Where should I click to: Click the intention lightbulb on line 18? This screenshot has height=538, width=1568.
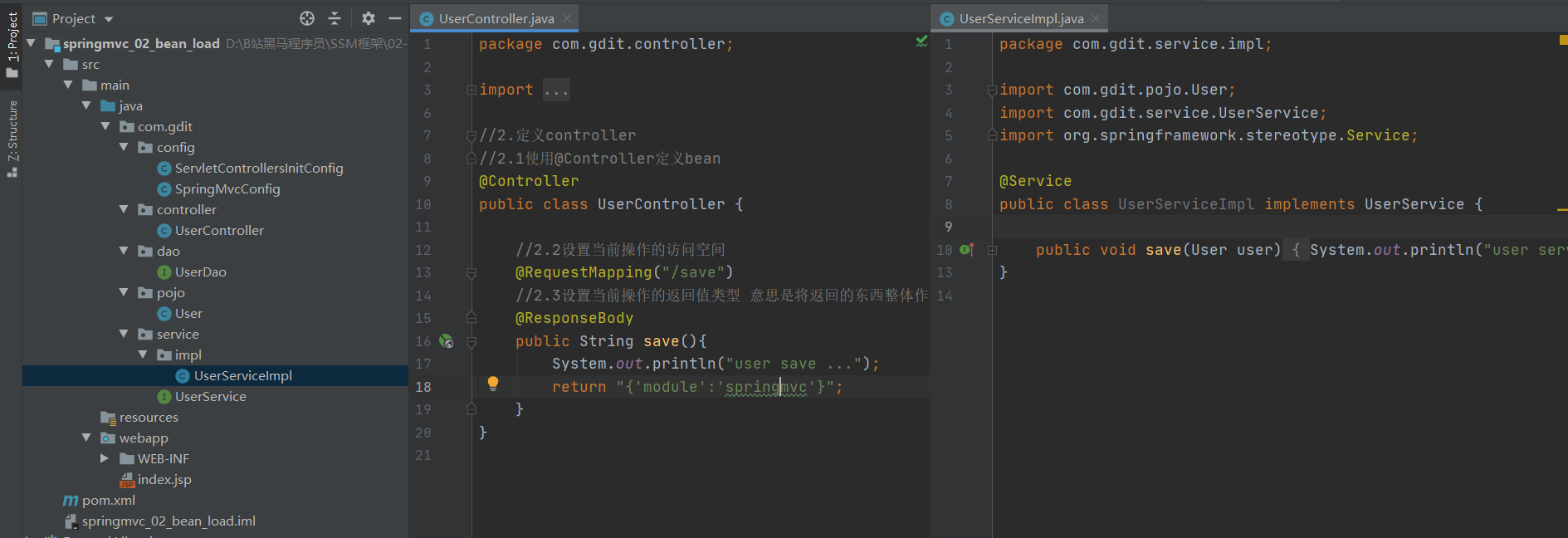(493, 383)
